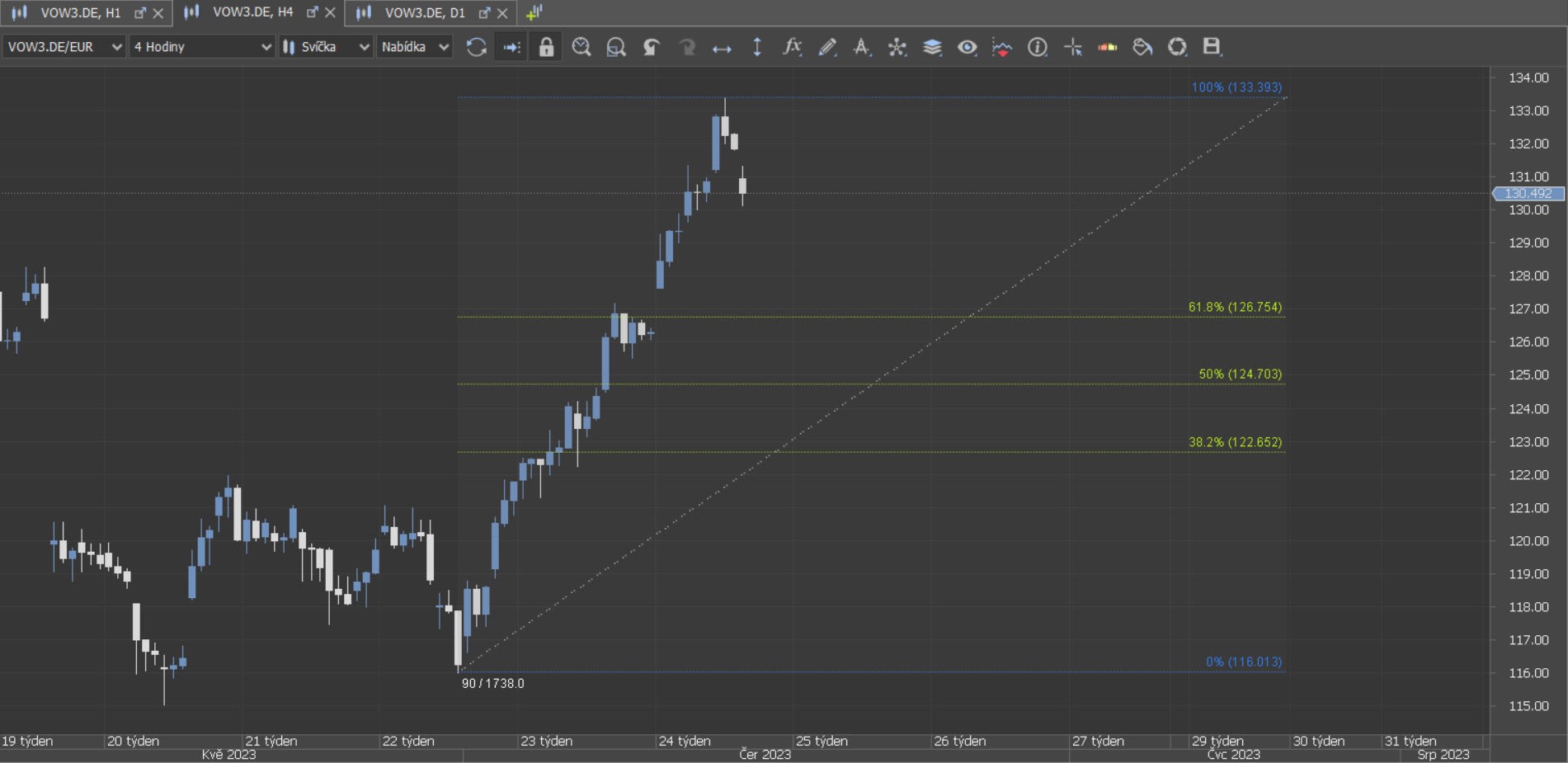Click the 125.00 price axis label
The image size is (1568, 763).
pyautogui.click(x=1528, y=374)
